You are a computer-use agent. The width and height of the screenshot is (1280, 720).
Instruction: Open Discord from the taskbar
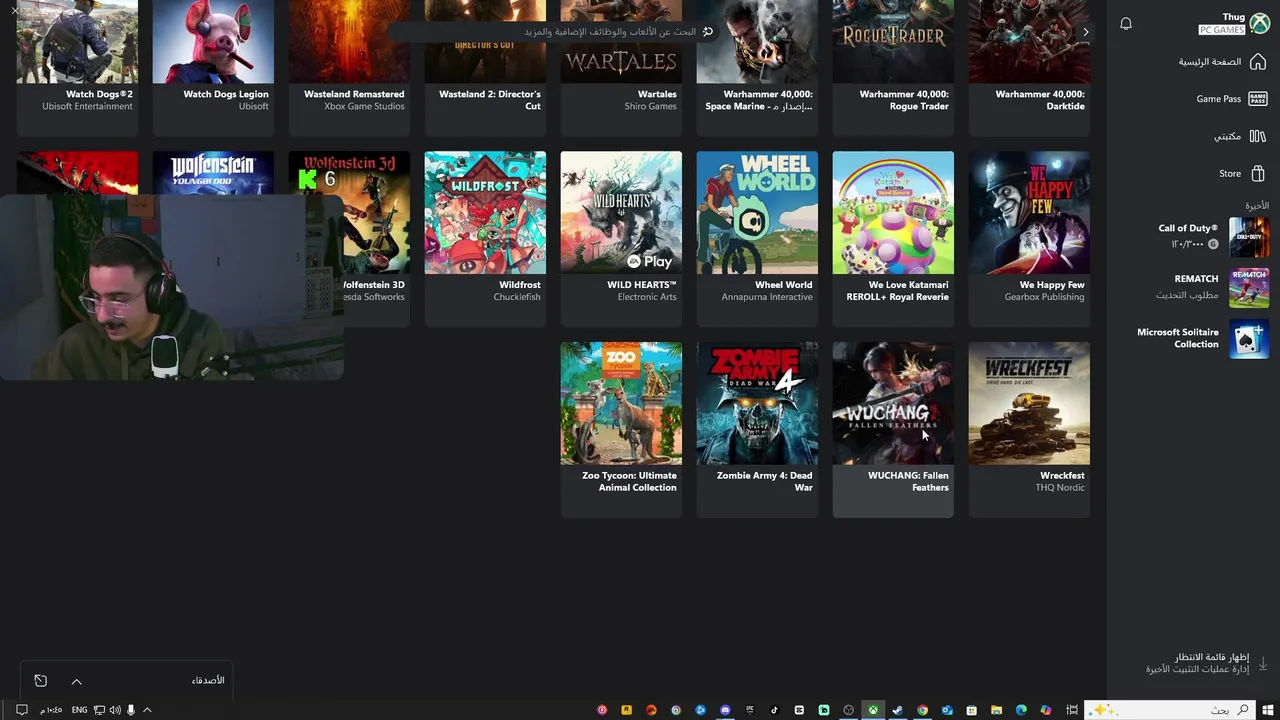click(x=725, y=710)
